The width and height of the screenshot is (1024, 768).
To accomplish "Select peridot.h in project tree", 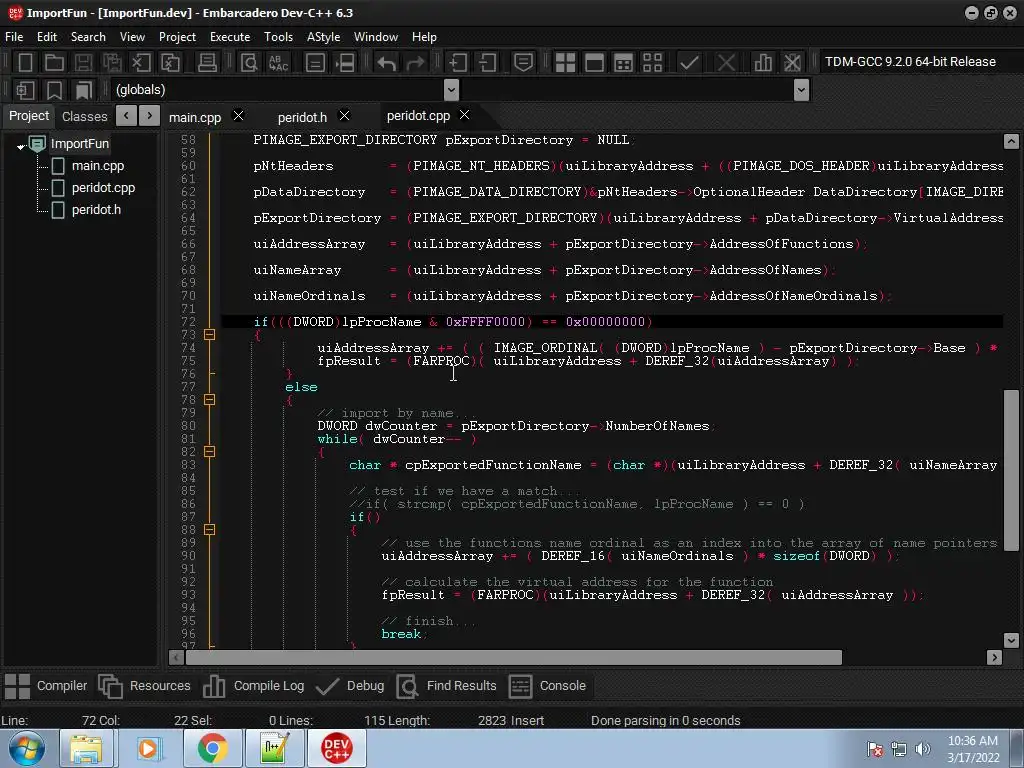I will coord(96,210).
